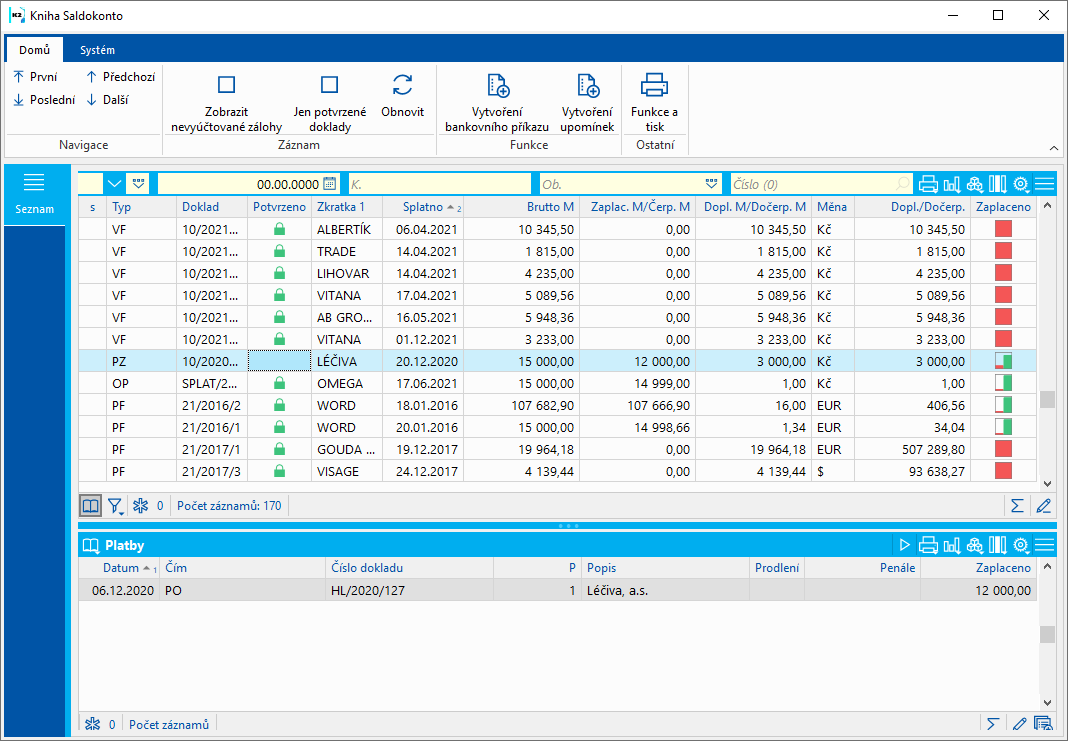Click the red Zaplaceno indicator for ALBERTÍK row
Image resolution: width=1068 pixels, height=741 pixels.
1003,229
